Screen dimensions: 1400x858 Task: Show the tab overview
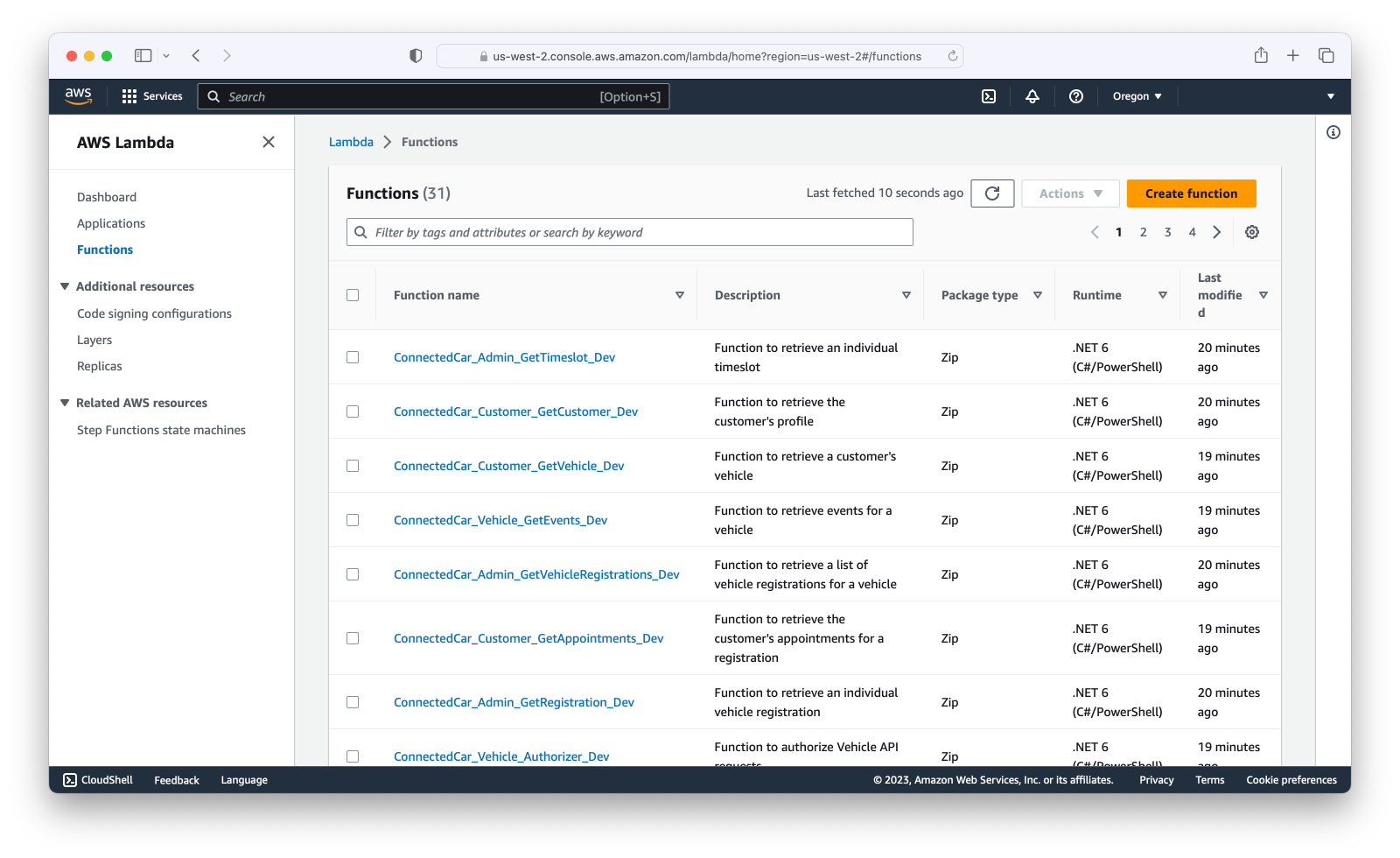coord(1326,56)
